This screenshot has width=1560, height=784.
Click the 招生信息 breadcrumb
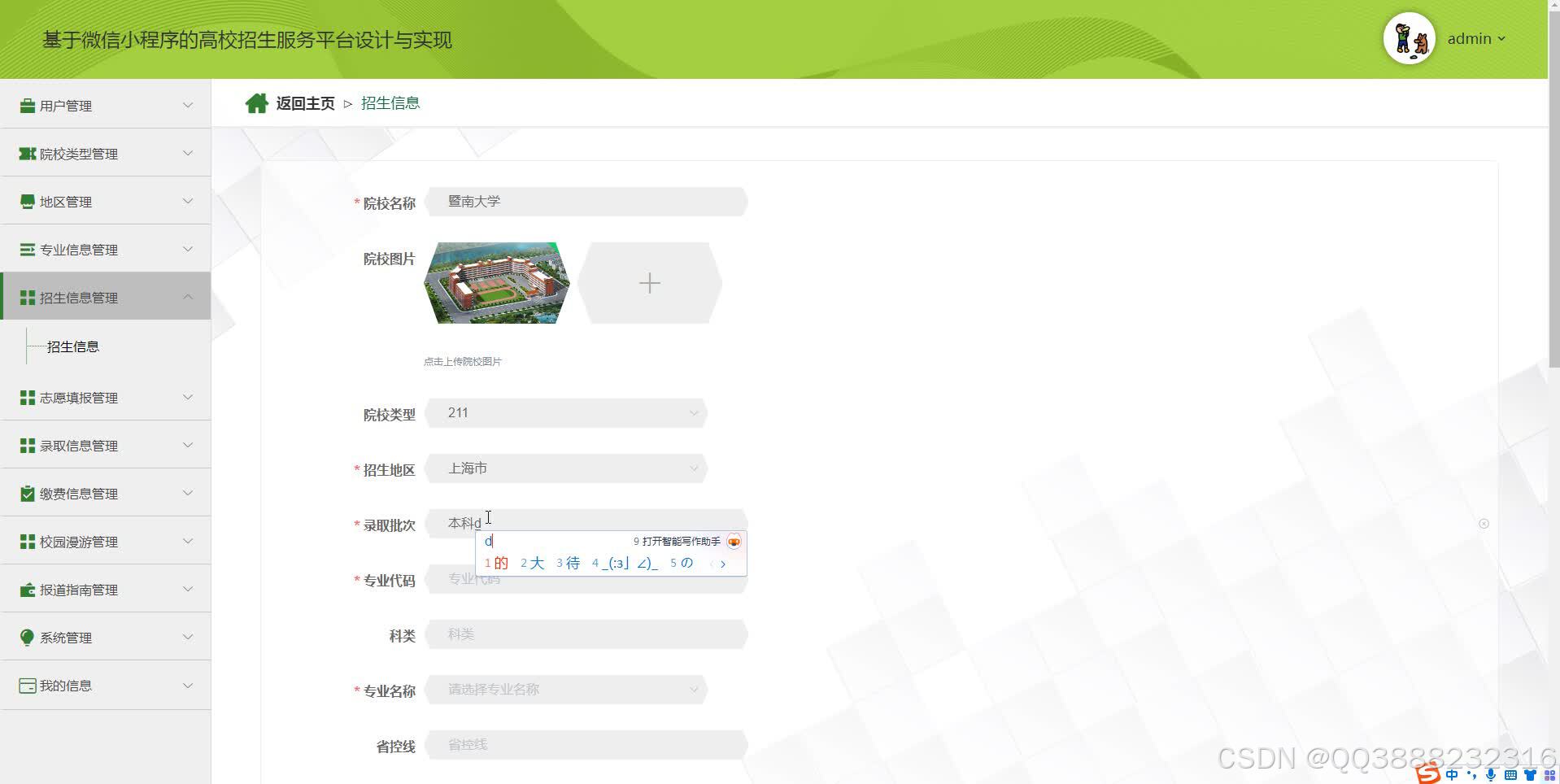click(390, 103)
